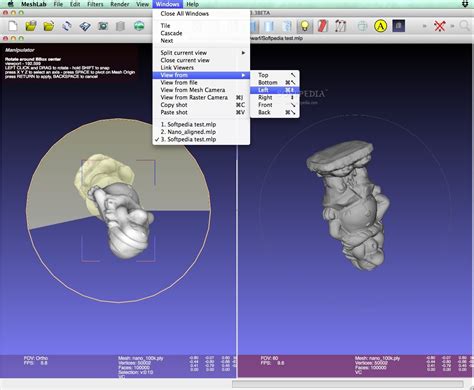The image size is (474, 390).
Task: Open the Edit menu
Action: (75, 4)
